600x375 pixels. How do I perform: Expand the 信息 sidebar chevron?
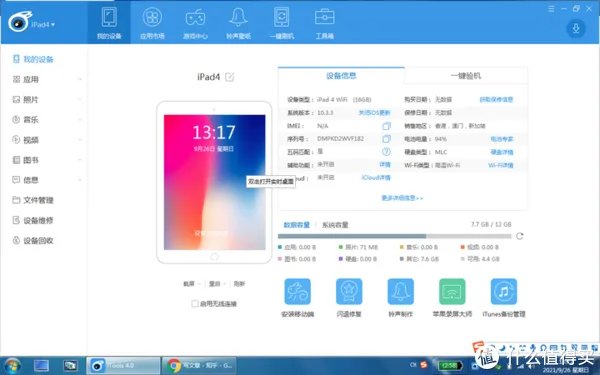80,180
